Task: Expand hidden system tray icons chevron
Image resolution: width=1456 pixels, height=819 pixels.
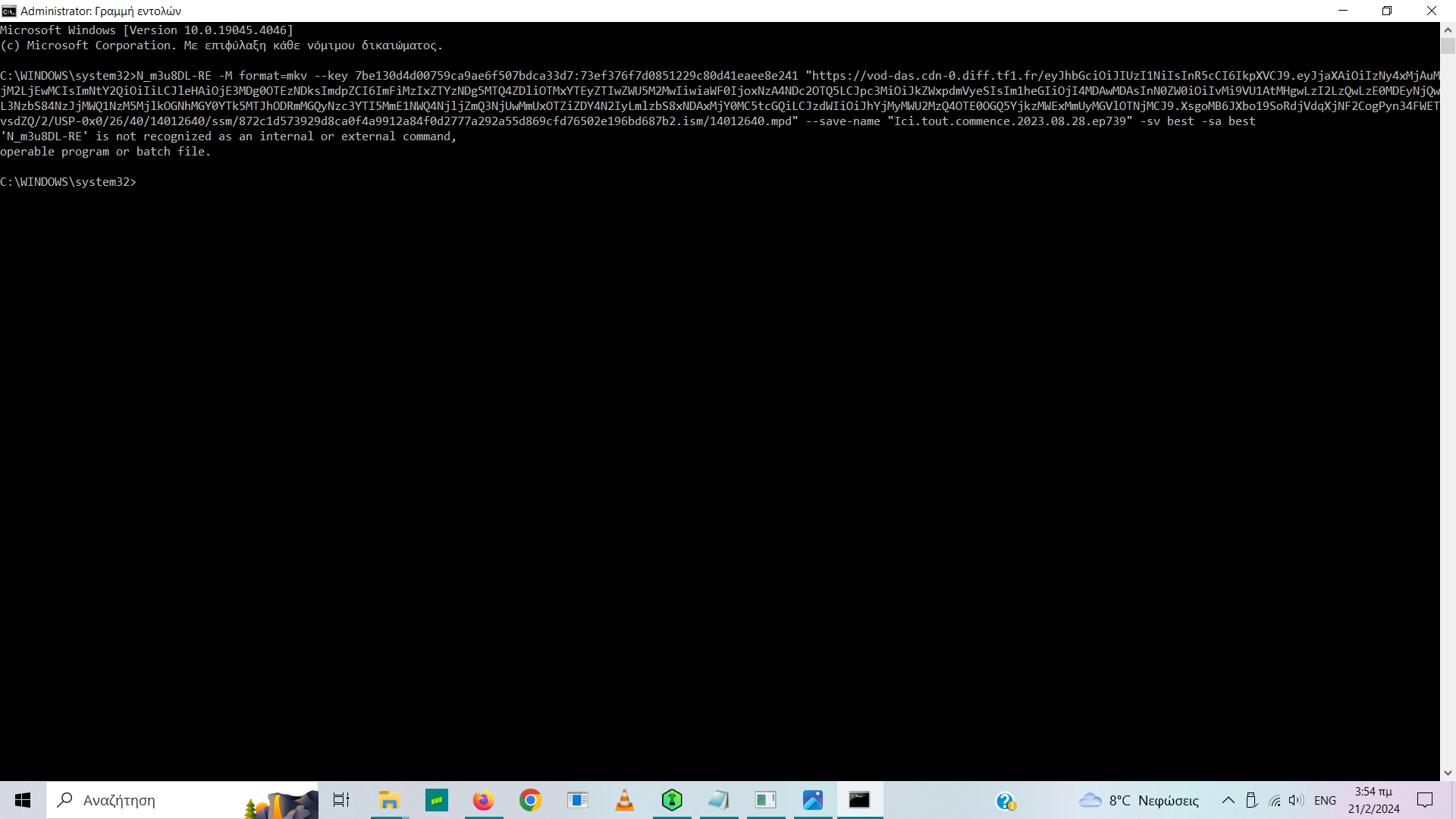Action: [1228, 800]
